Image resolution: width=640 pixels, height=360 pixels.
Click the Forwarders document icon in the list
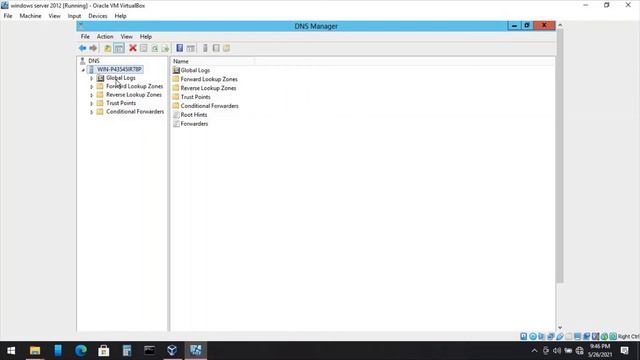(x=176, y=124)
